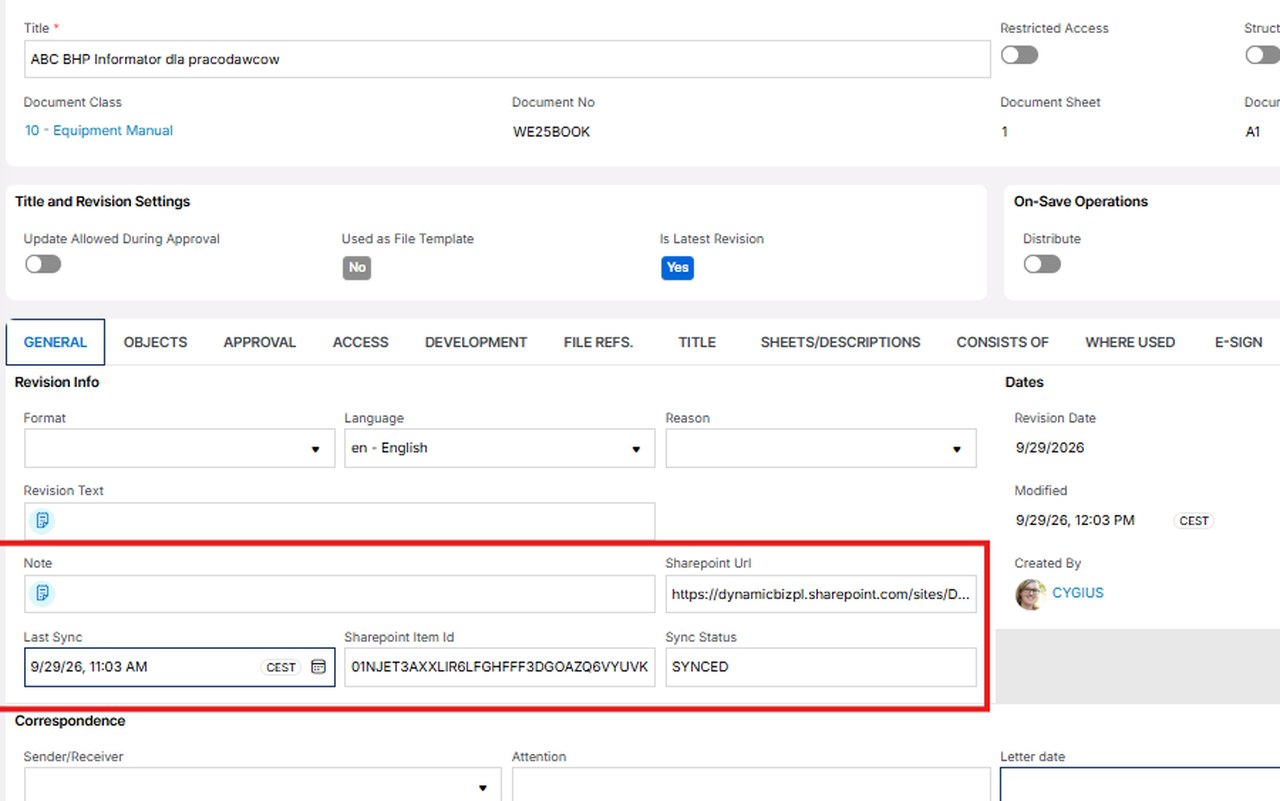Switch to the TITLE tab

697,342
